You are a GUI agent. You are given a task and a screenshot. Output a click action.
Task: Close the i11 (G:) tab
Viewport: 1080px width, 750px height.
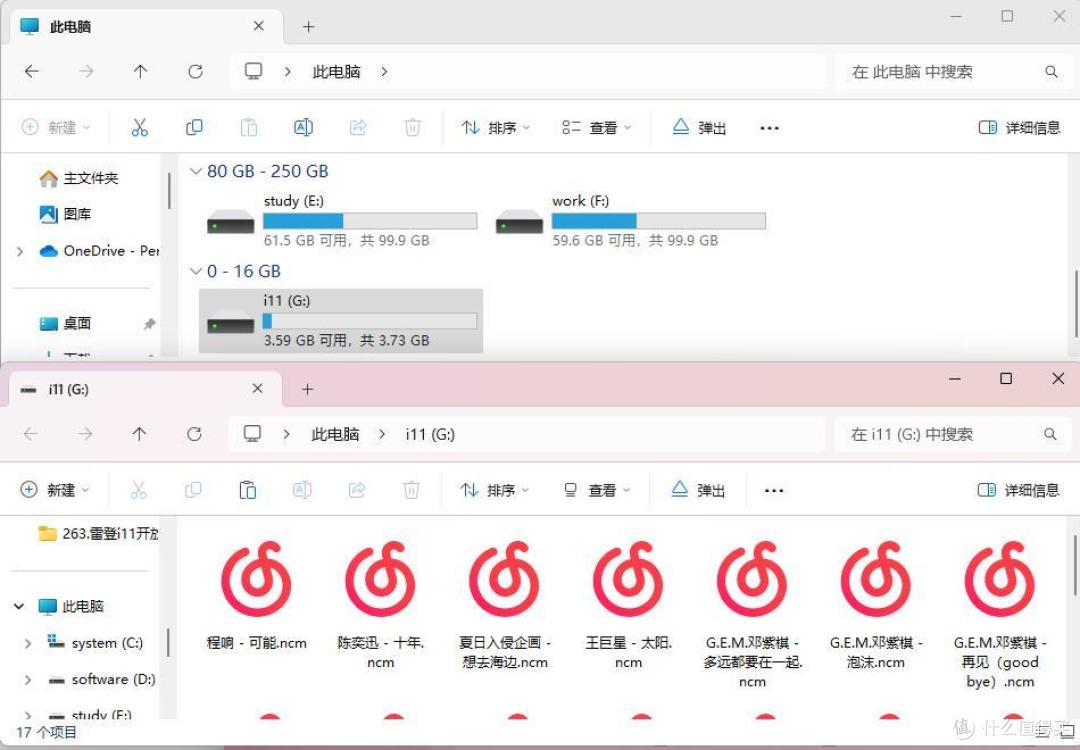click(258, 388)
